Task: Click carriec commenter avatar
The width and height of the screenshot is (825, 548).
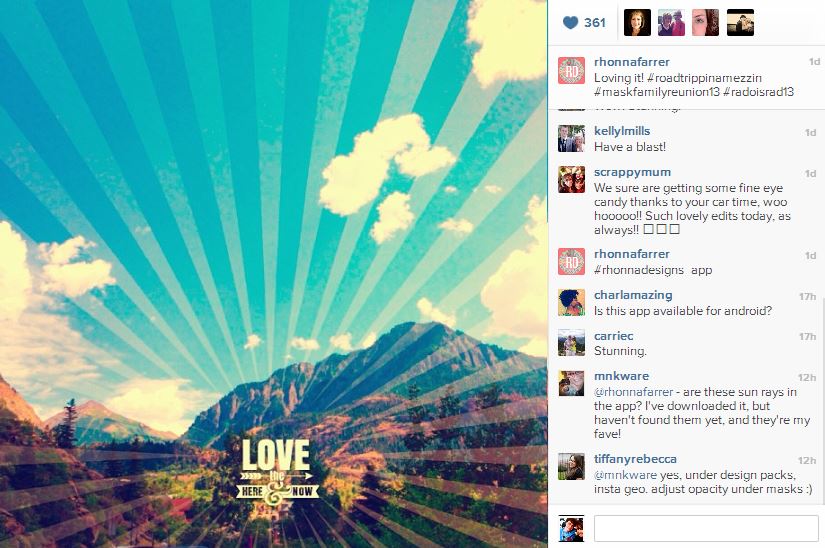Action: coord(571,343)
